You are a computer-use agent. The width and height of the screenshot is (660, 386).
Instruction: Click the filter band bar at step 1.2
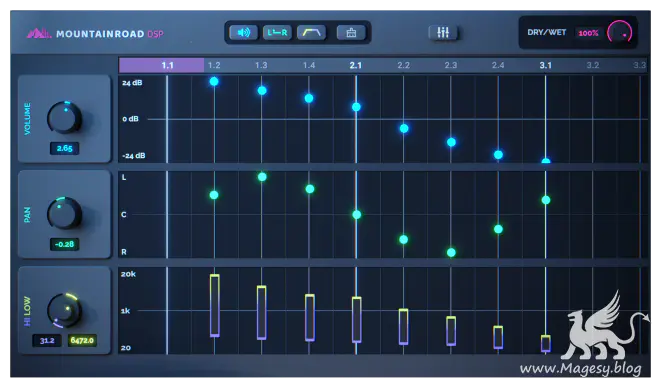(215, 306)
